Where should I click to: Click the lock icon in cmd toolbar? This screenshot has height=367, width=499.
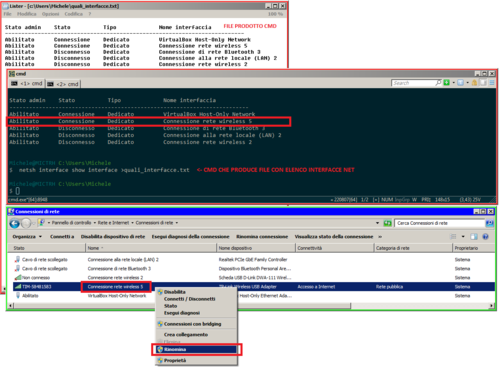(474, 82)
